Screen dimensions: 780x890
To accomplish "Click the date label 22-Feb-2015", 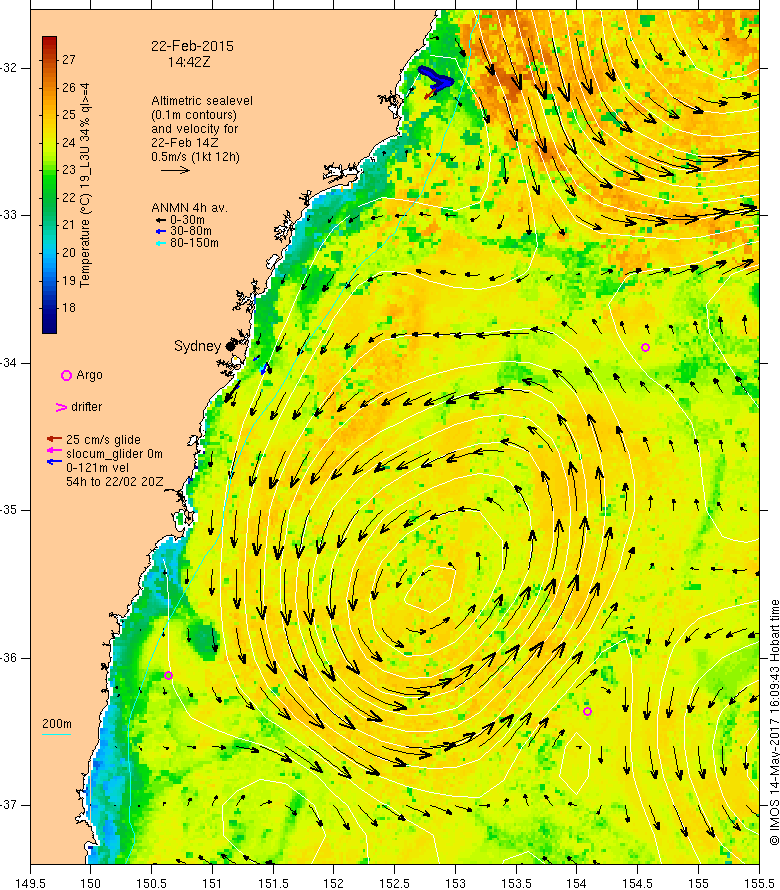I will [192, 46].
